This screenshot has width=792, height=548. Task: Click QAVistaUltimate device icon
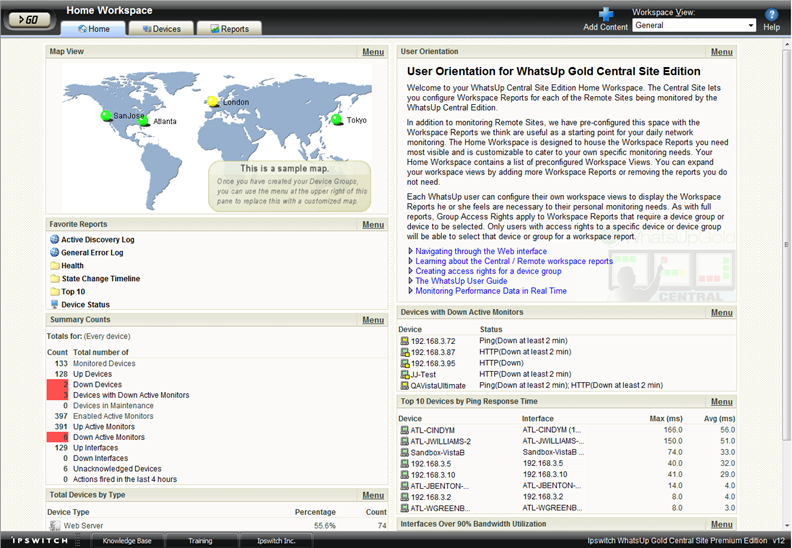click(404, 385)
